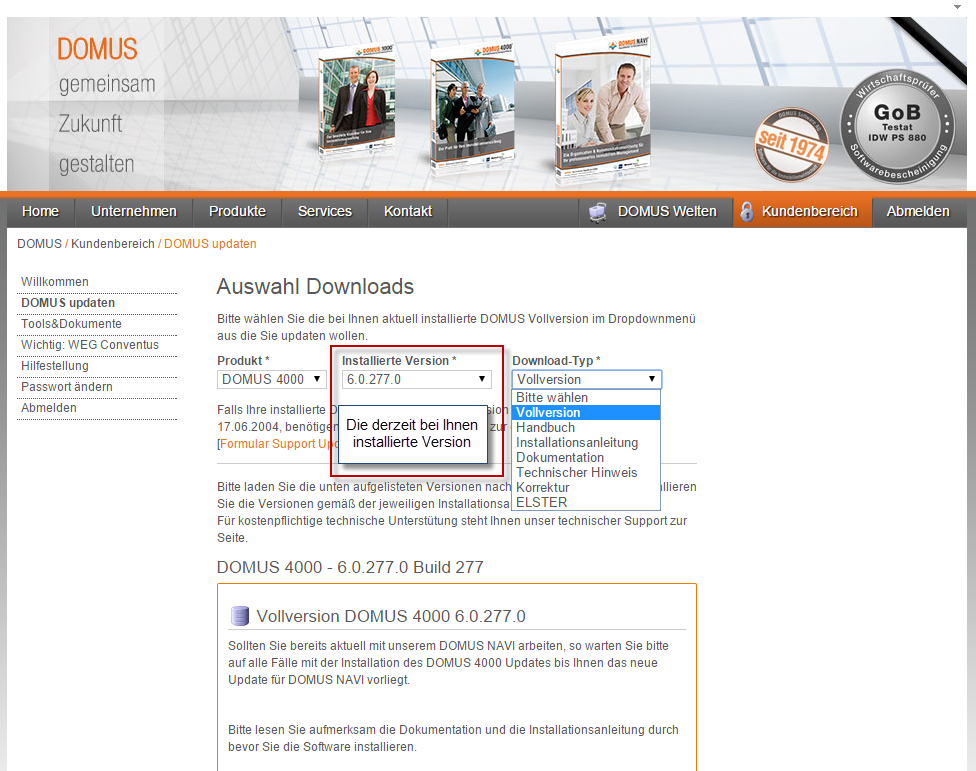Click the DOMUS Welten cart icon
976x771 pixels.
(598, 212)
